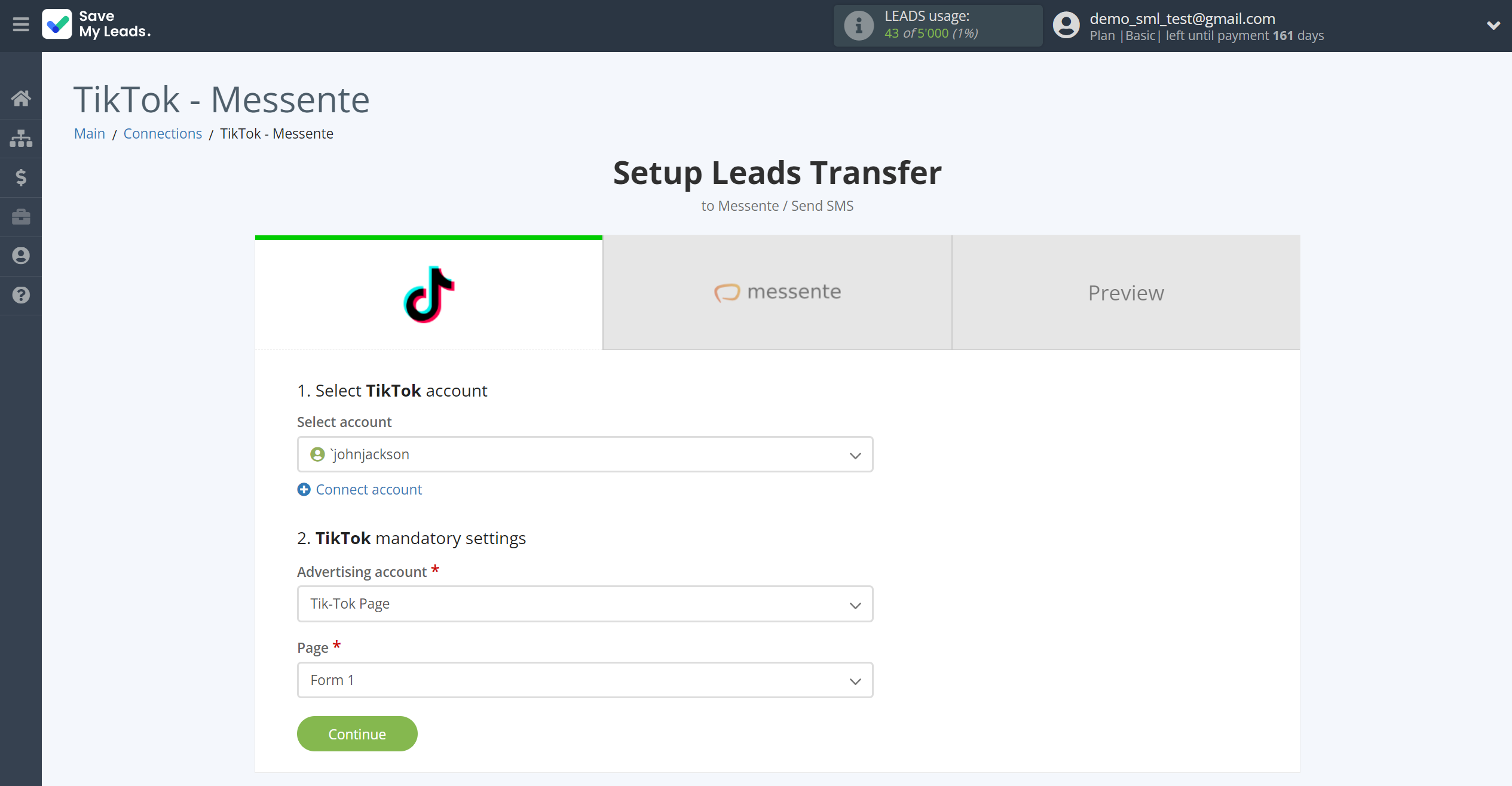This screenshot has height=786, width=1512.
Task: Click the LEADS usage info icon
Action: click(856, 25)
